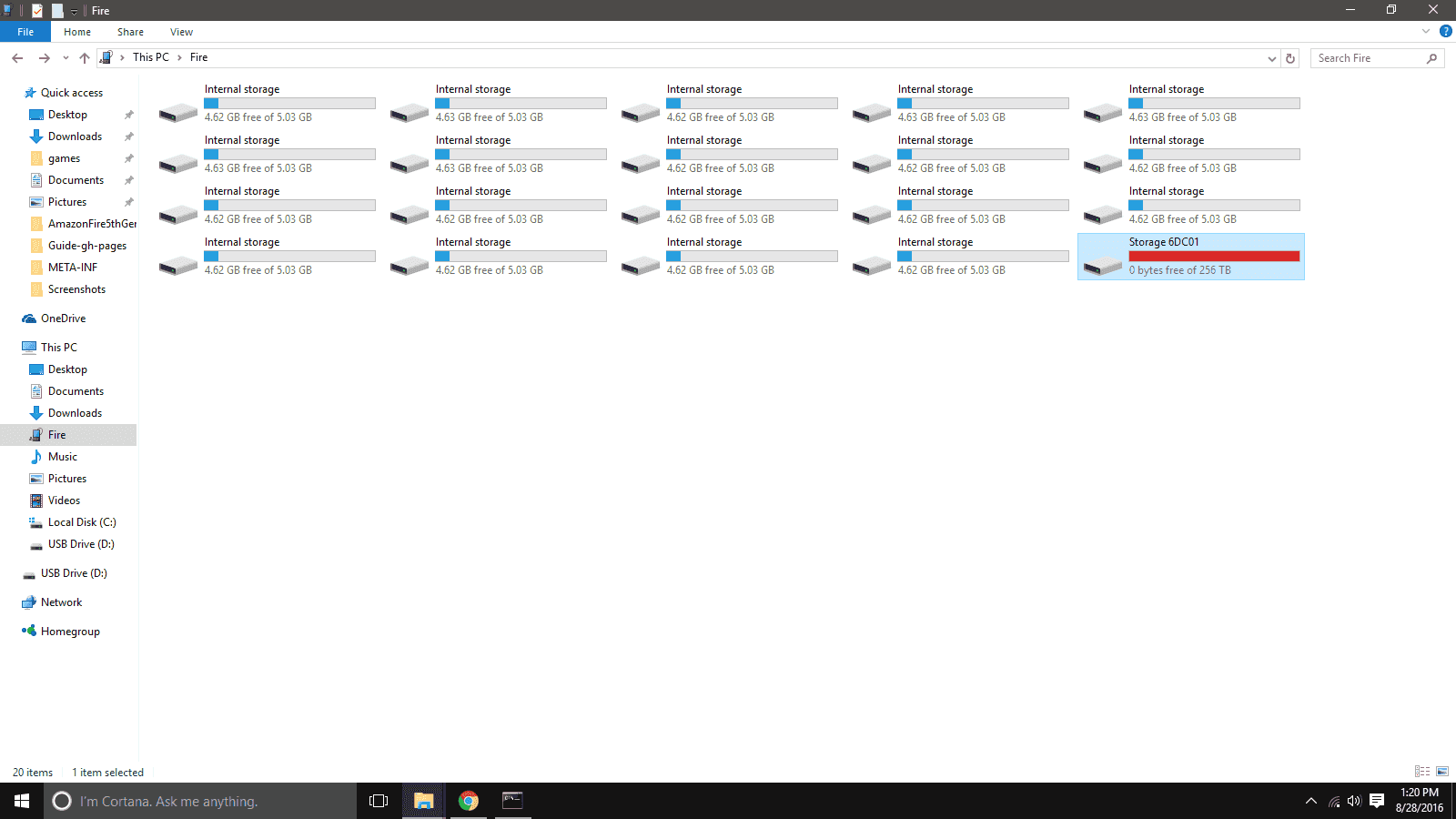Screen dimensions: 1456x819
Task: Click the red capacity bar of Storage 6DC01
Action: (x=1214, y=257)
